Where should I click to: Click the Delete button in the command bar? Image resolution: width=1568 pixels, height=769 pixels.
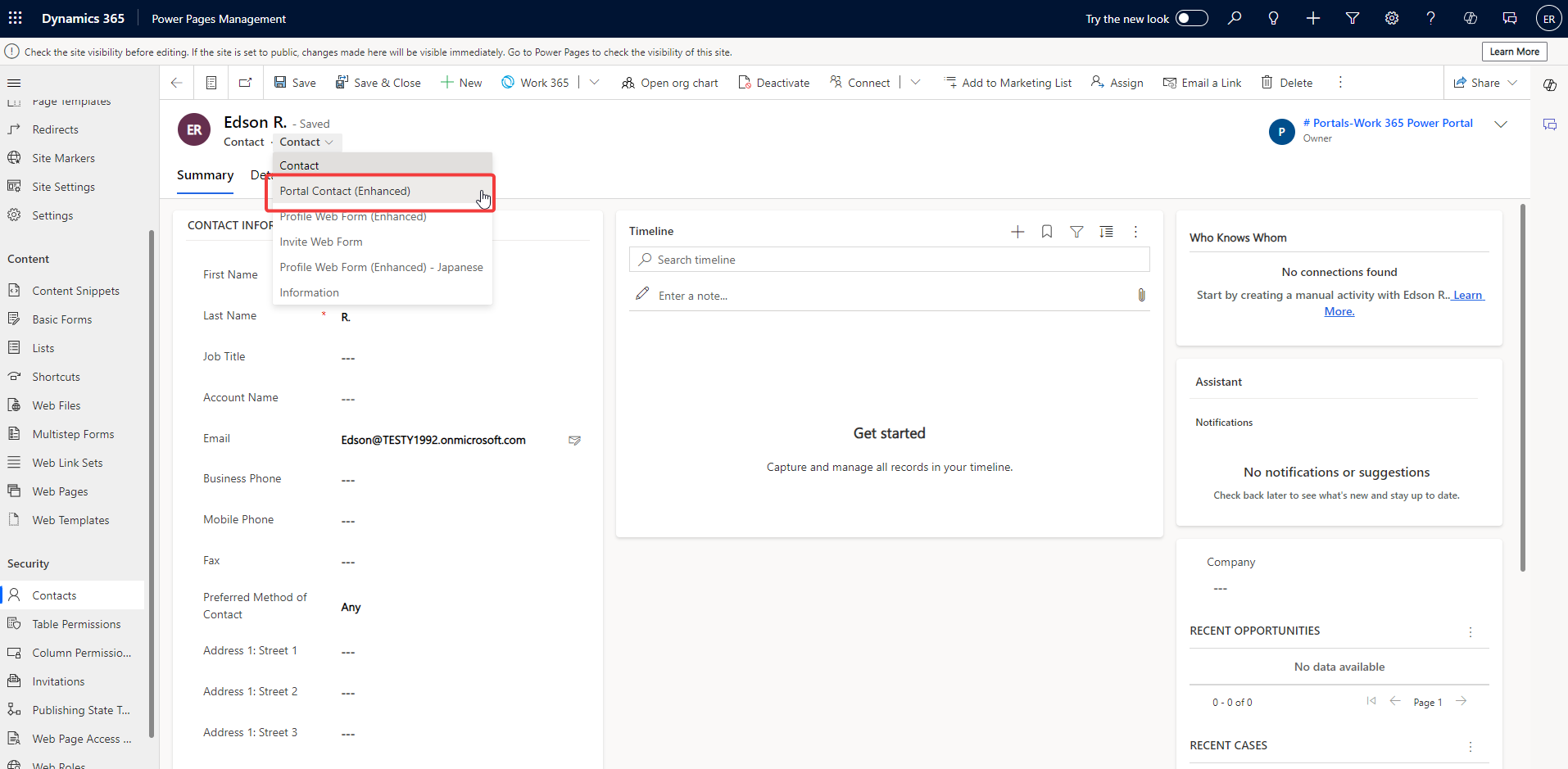coord(1287,83)
